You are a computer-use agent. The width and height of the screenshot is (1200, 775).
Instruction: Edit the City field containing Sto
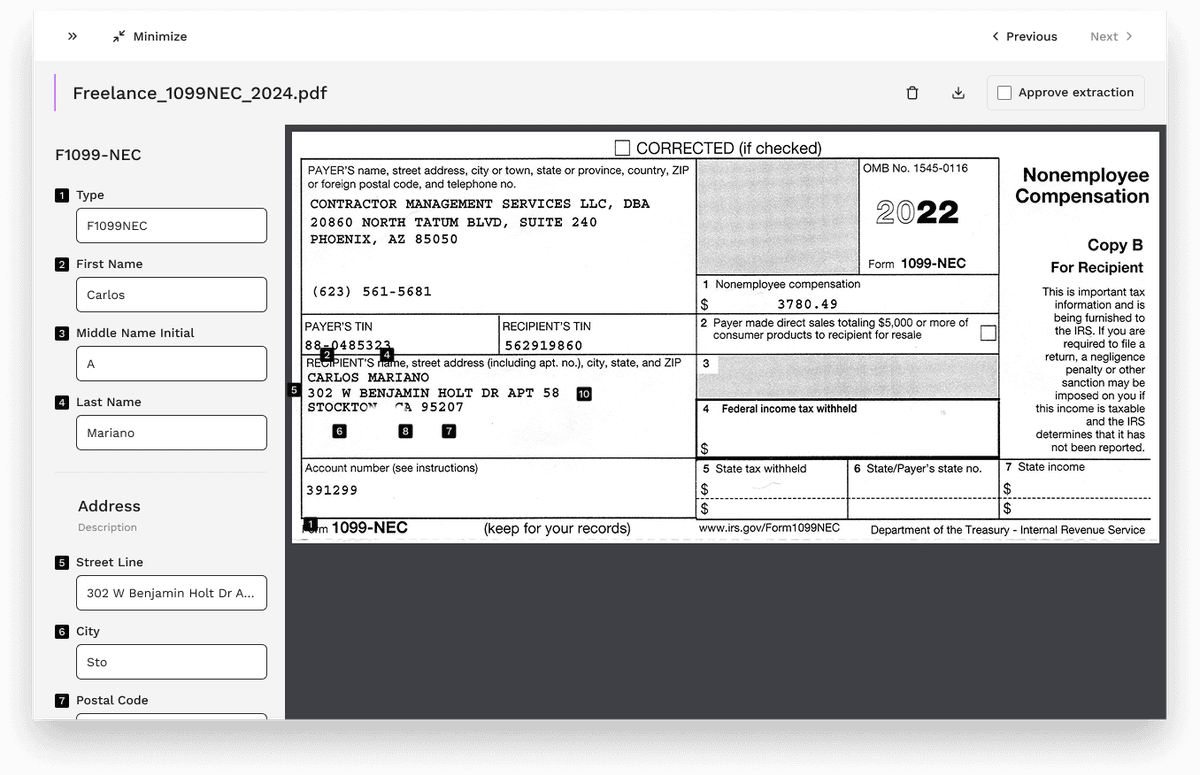[x=171, y=661]
